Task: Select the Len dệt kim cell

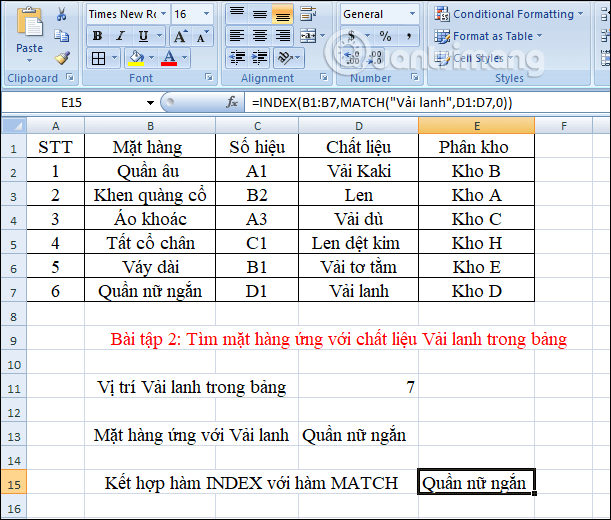Action: [358, 243]
